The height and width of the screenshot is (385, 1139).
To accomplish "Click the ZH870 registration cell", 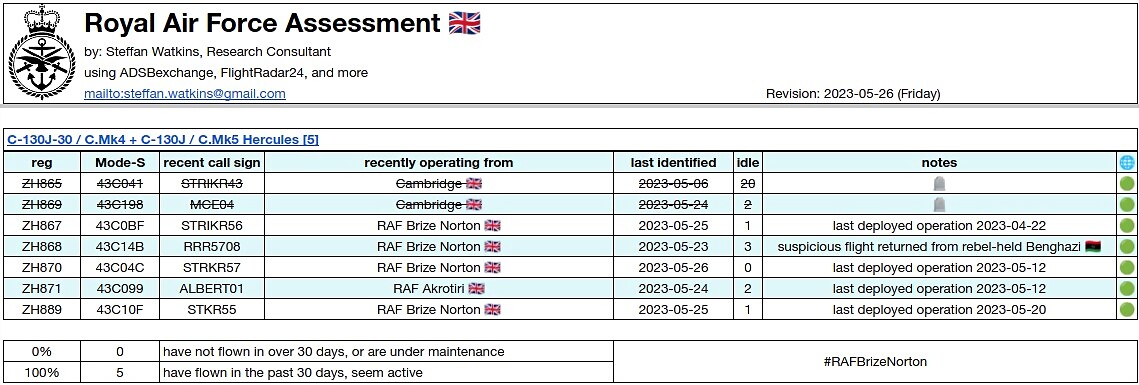I will tap(42, 268).
